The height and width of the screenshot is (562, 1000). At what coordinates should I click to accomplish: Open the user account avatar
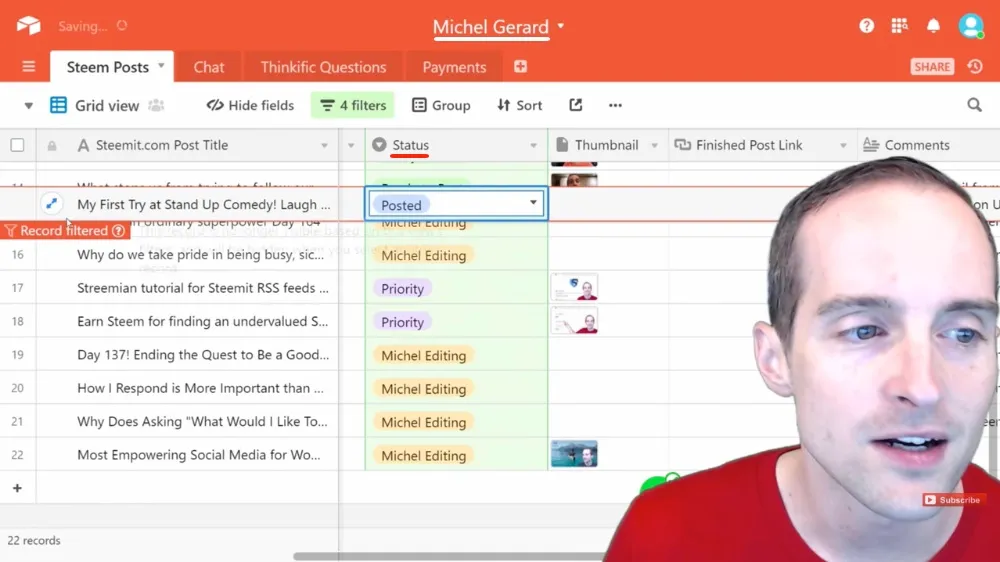coord(971,26)
